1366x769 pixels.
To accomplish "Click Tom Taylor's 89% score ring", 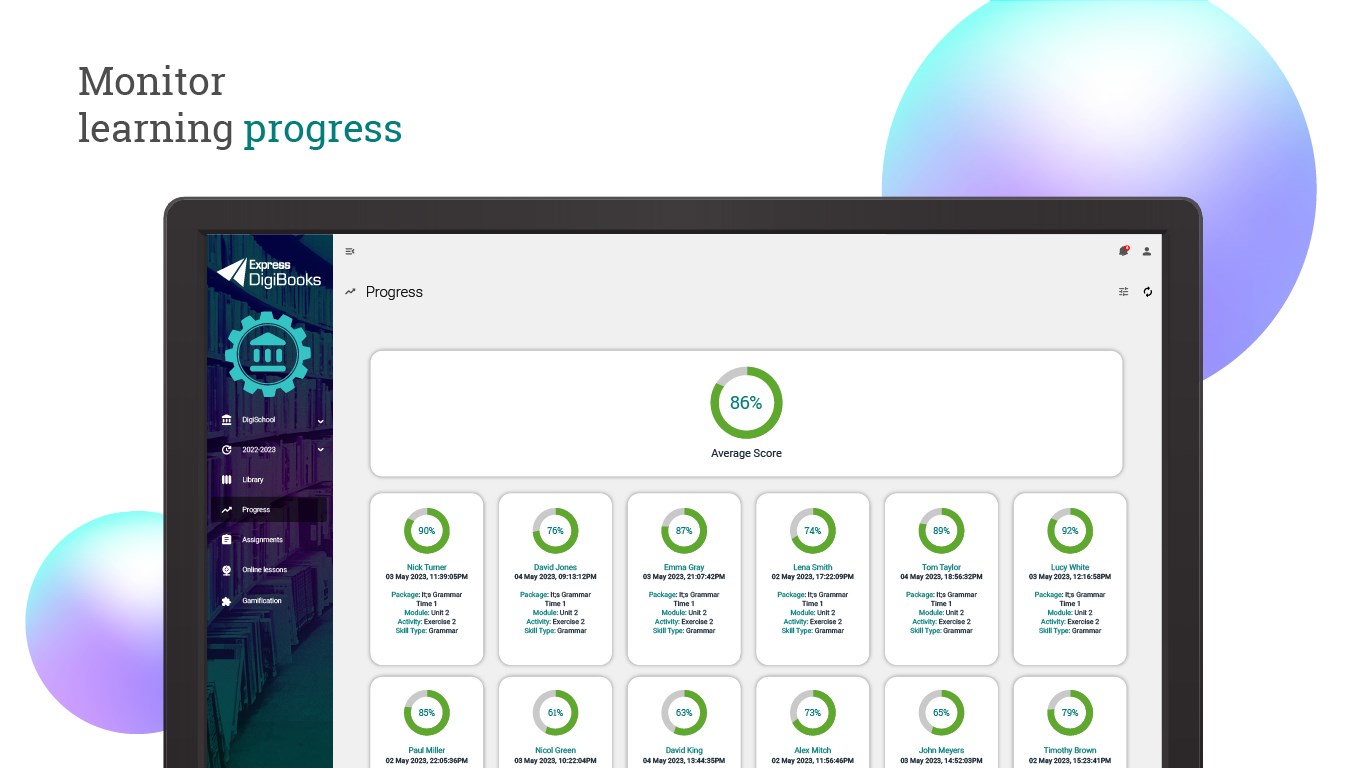I will click(x=941, y=531).
